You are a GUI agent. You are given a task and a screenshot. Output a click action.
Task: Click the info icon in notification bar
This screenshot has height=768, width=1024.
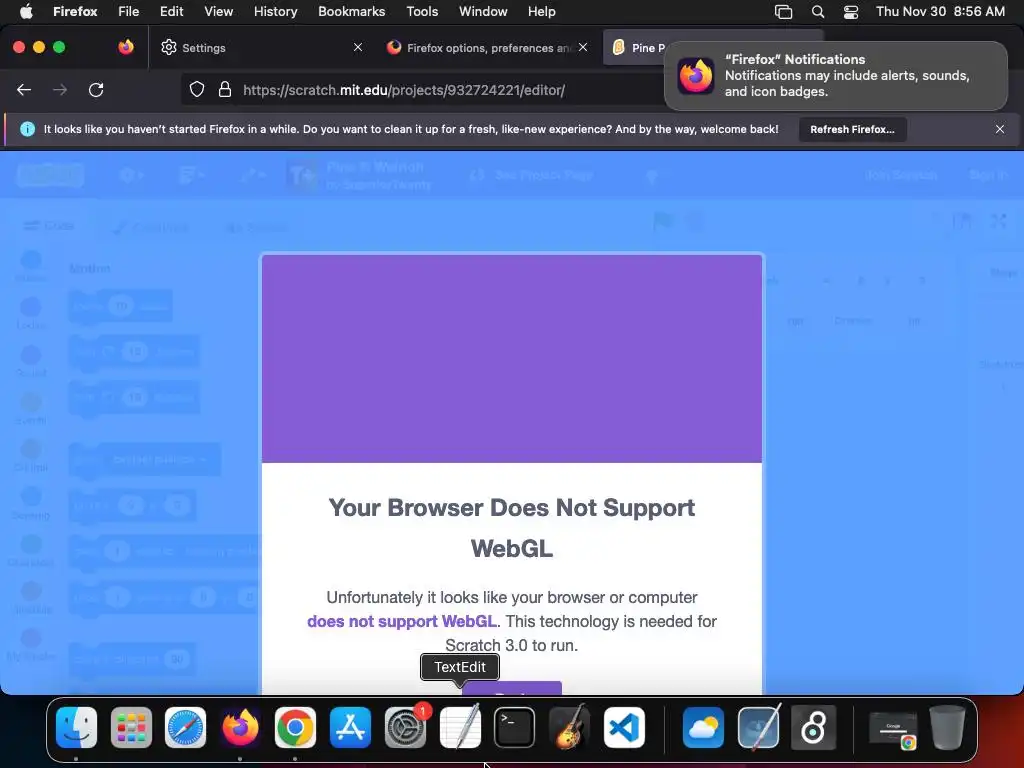(27, 129)
